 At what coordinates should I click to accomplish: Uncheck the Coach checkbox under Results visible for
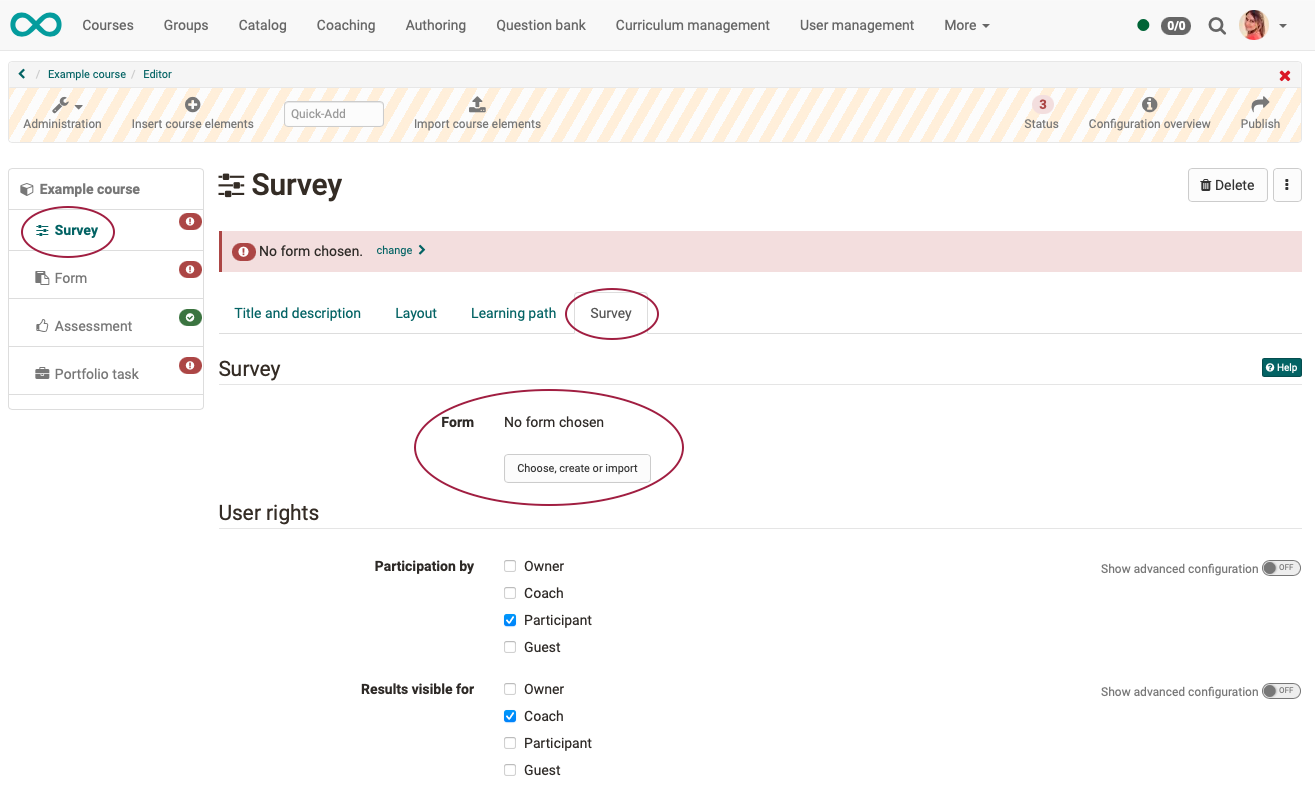510,715
